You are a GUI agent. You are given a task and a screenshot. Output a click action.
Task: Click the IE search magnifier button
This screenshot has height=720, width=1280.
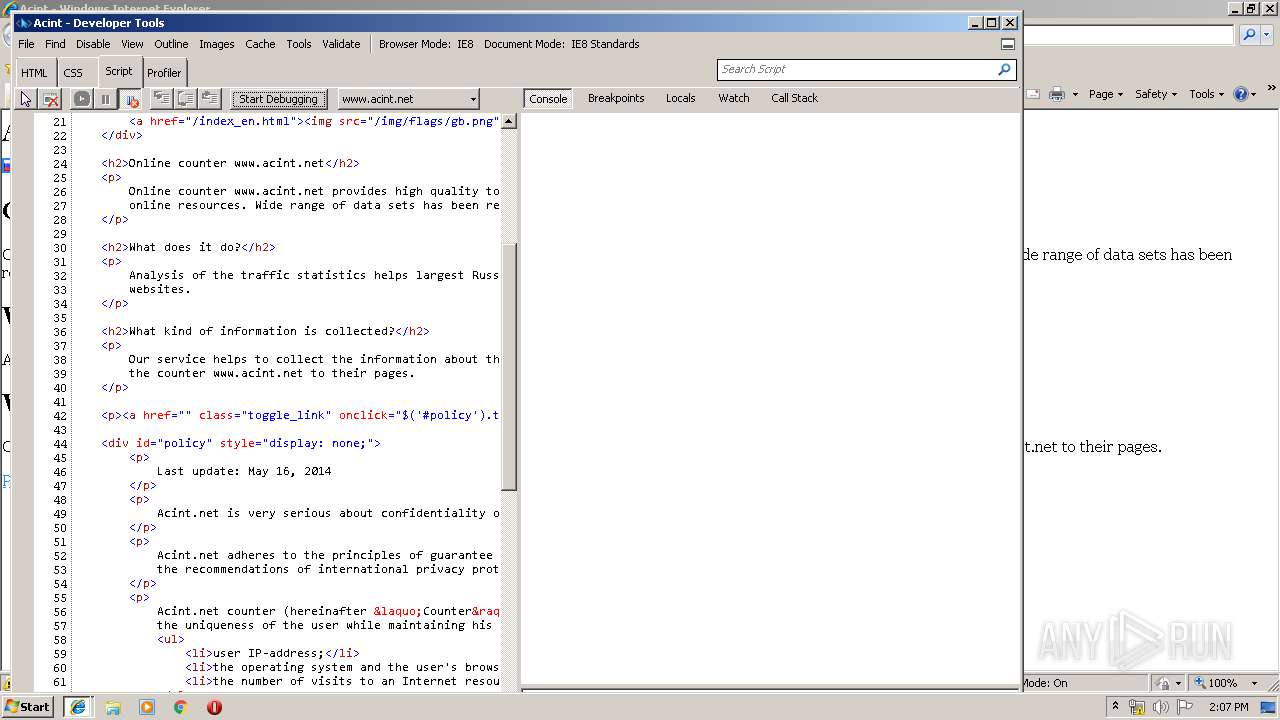[1249, 35]
